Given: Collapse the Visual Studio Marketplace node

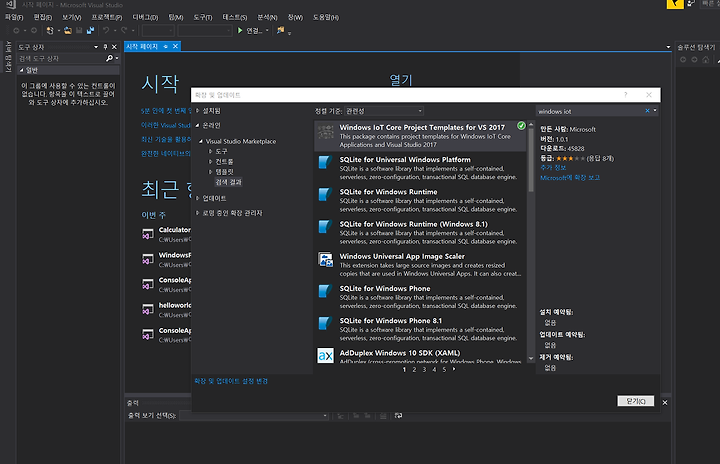Looking at the screenshot, I should (201, 141).
